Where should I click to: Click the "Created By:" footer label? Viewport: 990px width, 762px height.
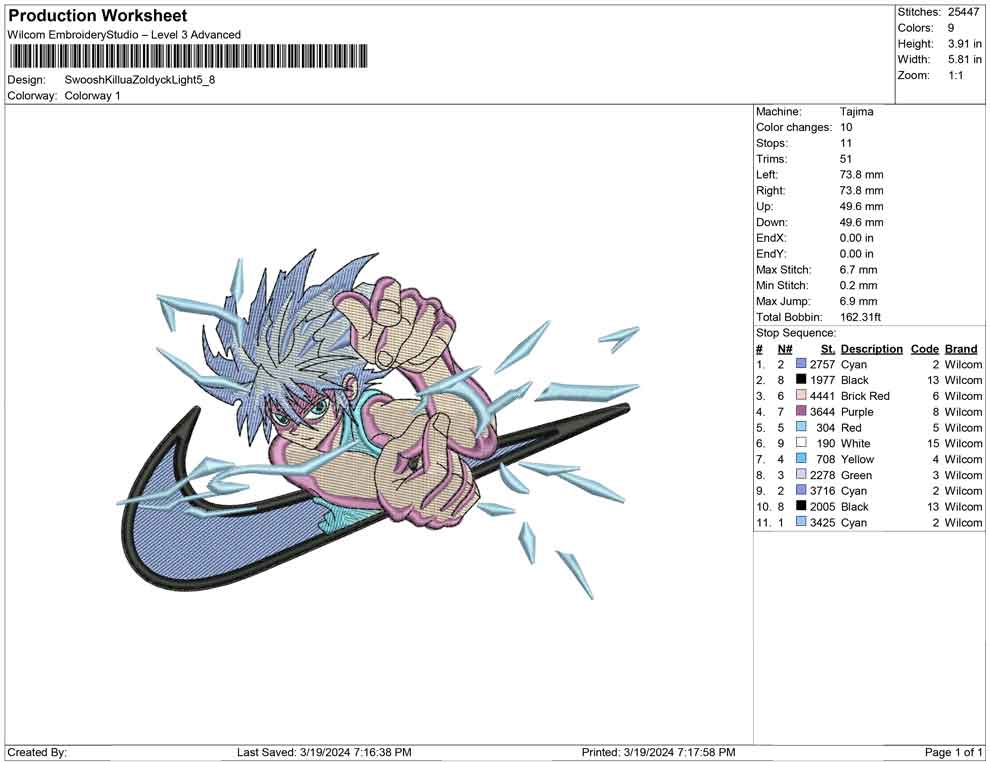37,753
